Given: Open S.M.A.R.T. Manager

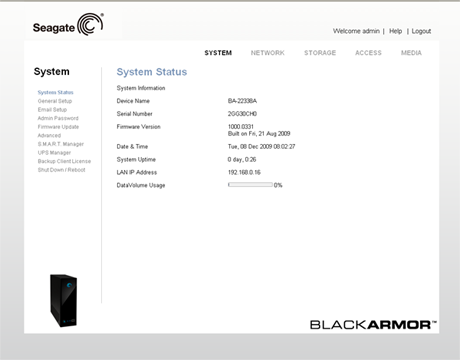Looking at the screenshot, I should click(61, 144).
